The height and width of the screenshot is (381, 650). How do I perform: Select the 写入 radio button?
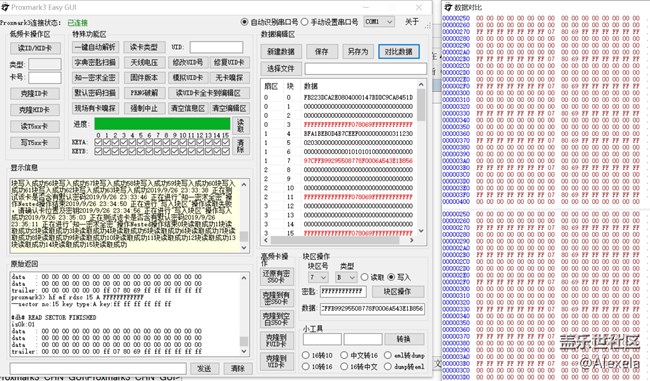391,277
